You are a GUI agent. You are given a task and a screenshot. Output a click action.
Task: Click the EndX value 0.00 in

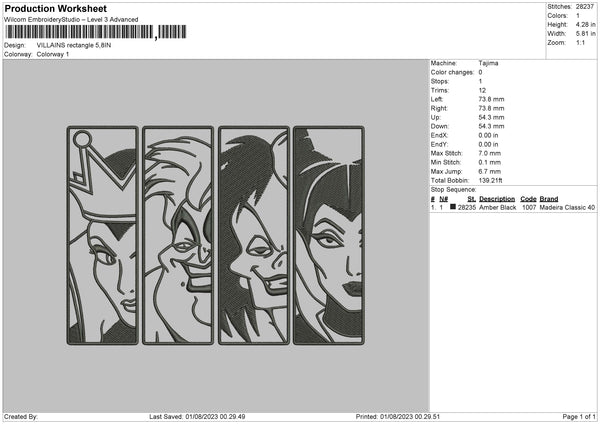coord(488,135)
